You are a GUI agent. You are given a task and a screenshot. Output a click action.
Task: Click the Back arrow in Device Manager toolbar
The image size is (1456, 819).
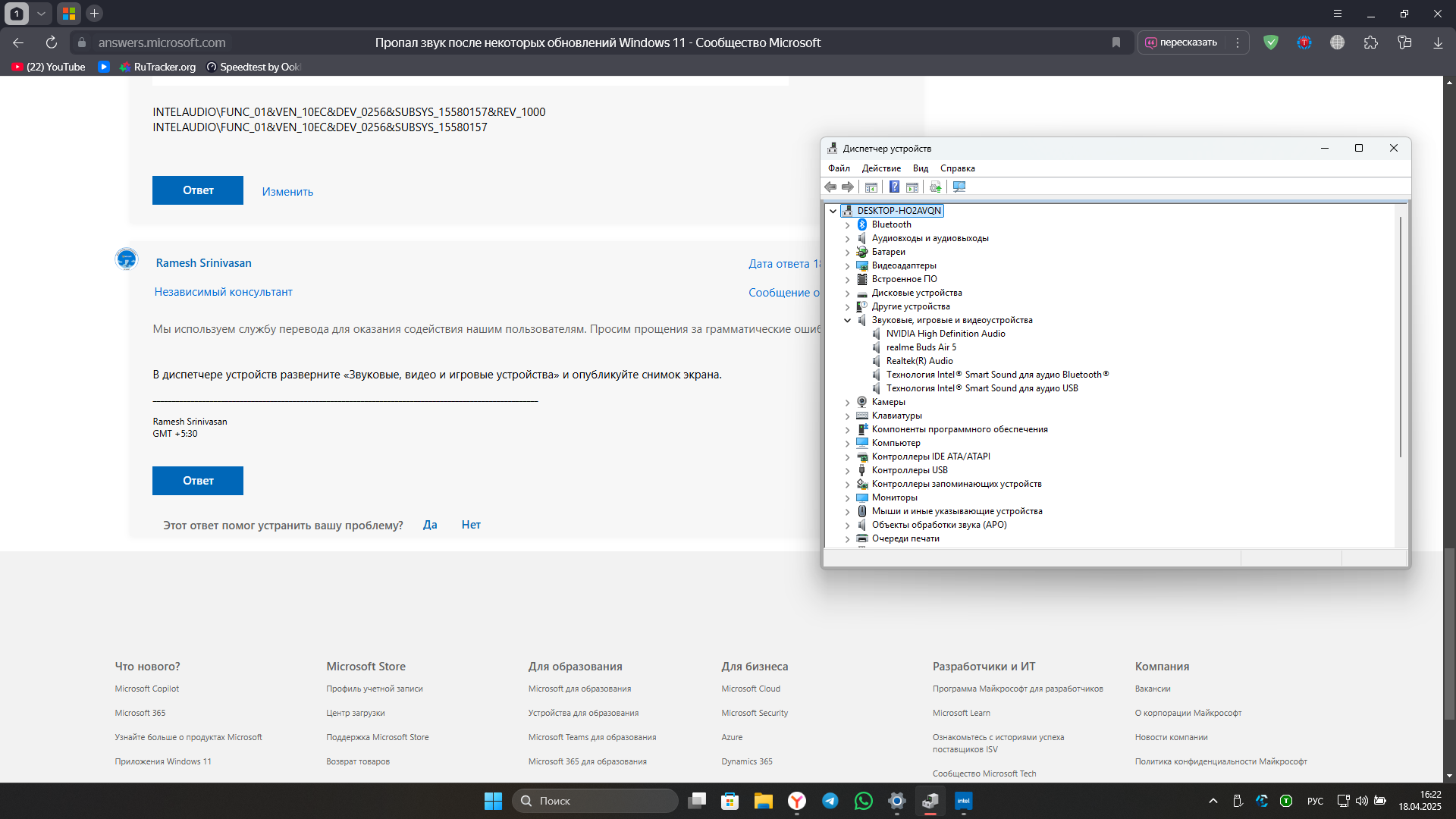click(x=830, y=187)
